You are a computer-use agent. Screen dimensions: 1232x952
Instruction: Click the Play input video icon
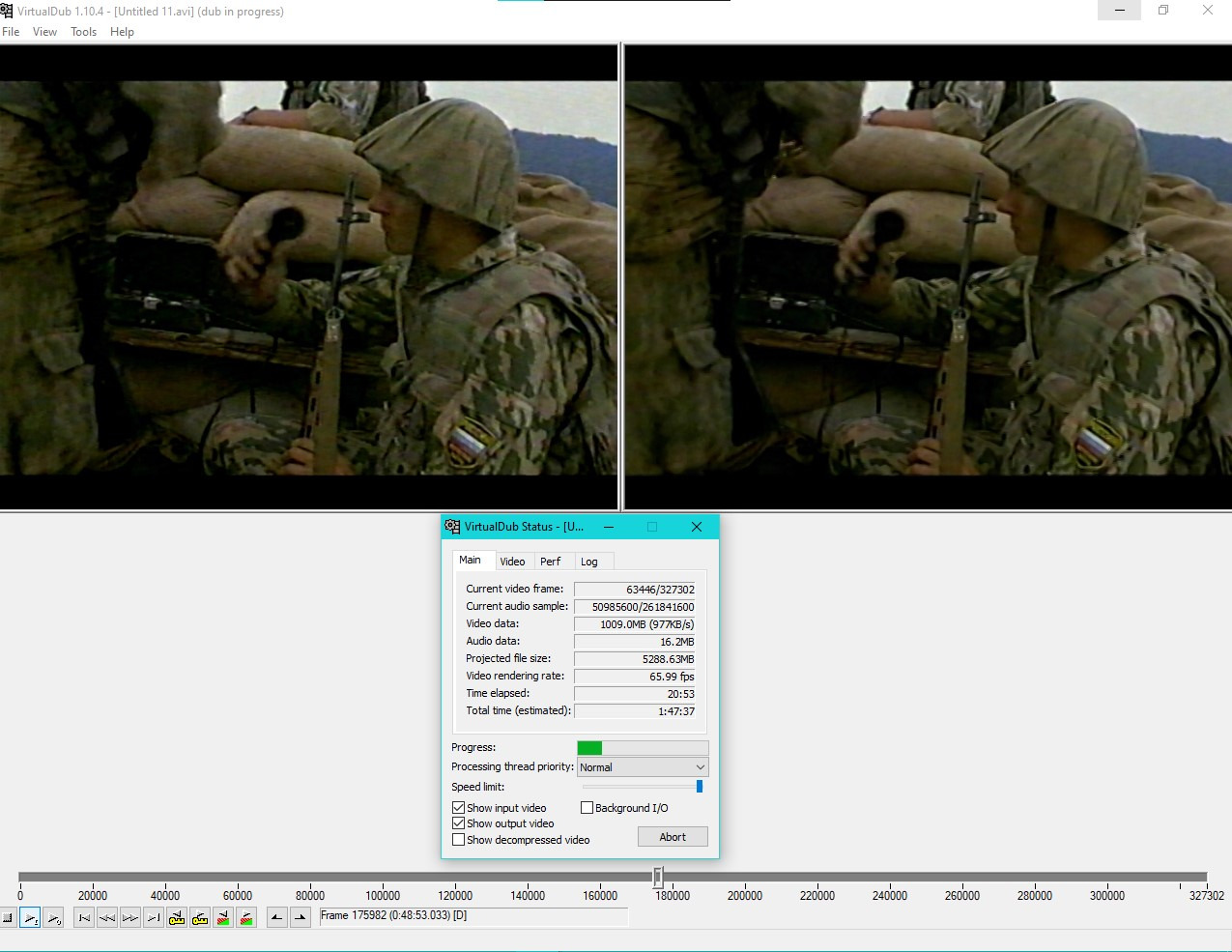30,917
